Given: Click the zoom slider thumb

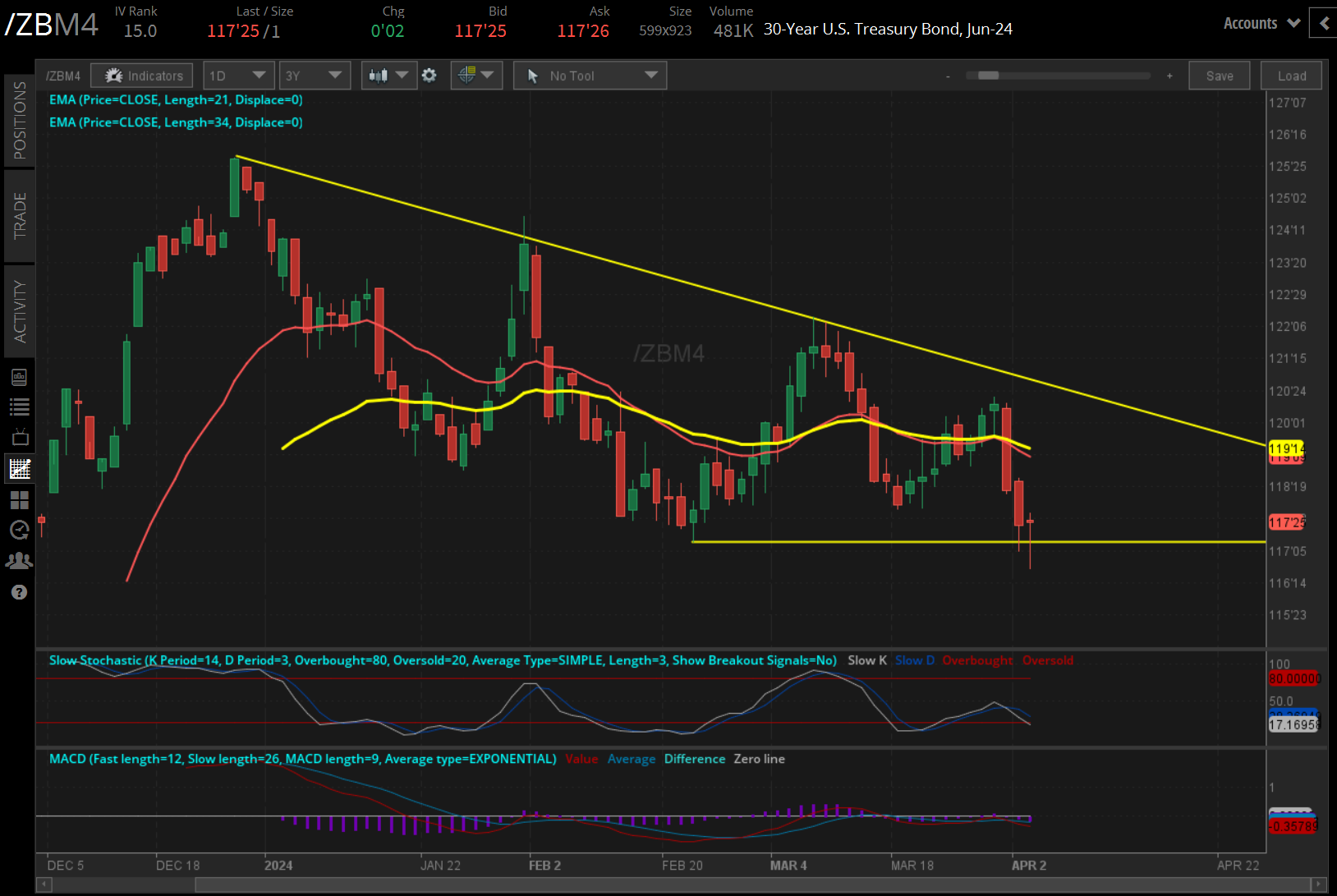Looking at the screenshot, I should coord(988,76).
